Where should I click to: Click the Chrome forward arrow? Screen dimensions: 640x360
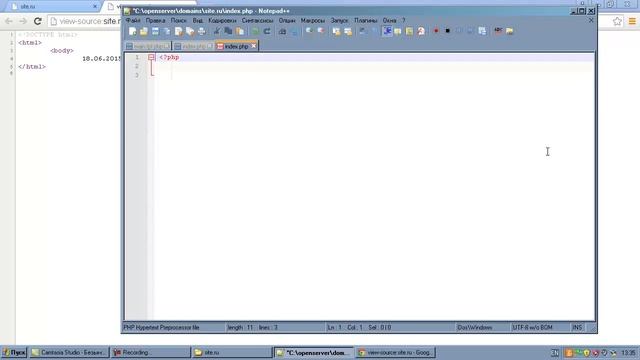23,21
